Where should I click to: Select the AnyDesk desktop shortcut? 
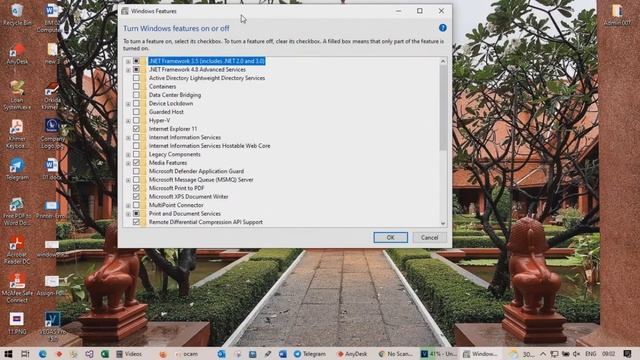point(17,54)
